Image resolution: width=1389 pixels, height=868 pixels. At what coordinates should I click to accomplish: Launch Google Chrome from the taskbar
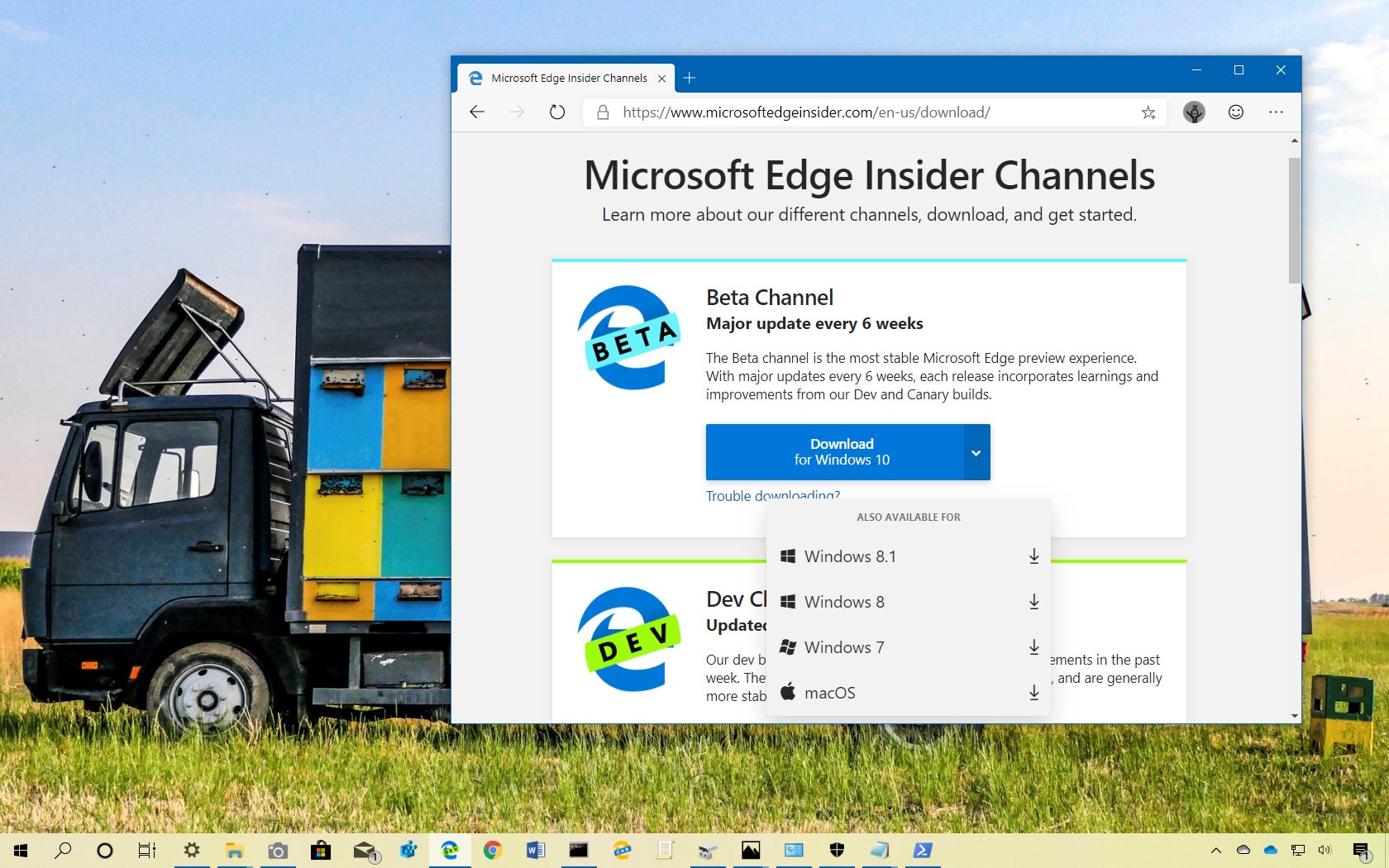tap(494, 850)
